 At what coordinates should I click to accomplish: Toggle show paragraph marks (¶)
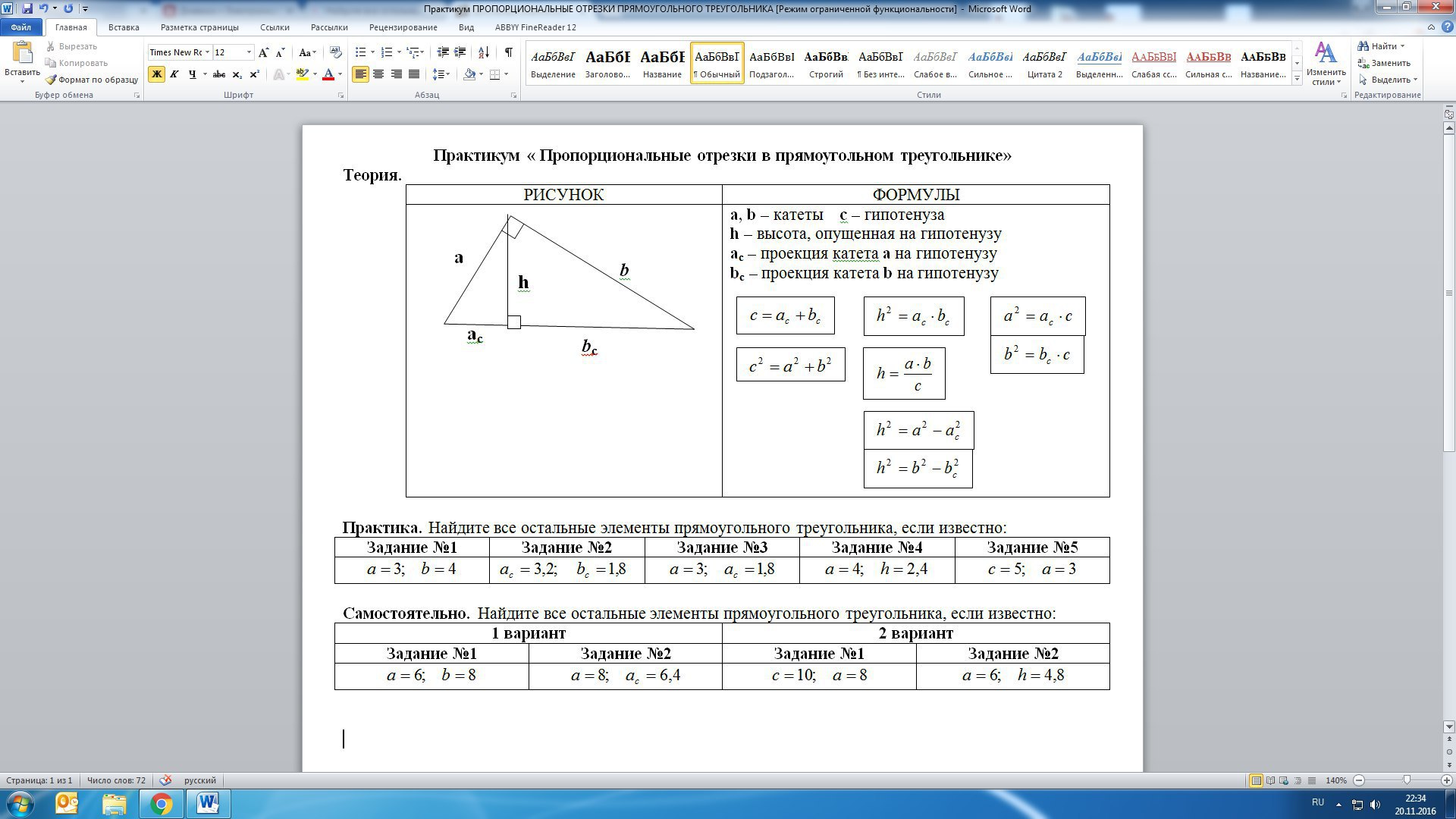[x=508, y=52]
